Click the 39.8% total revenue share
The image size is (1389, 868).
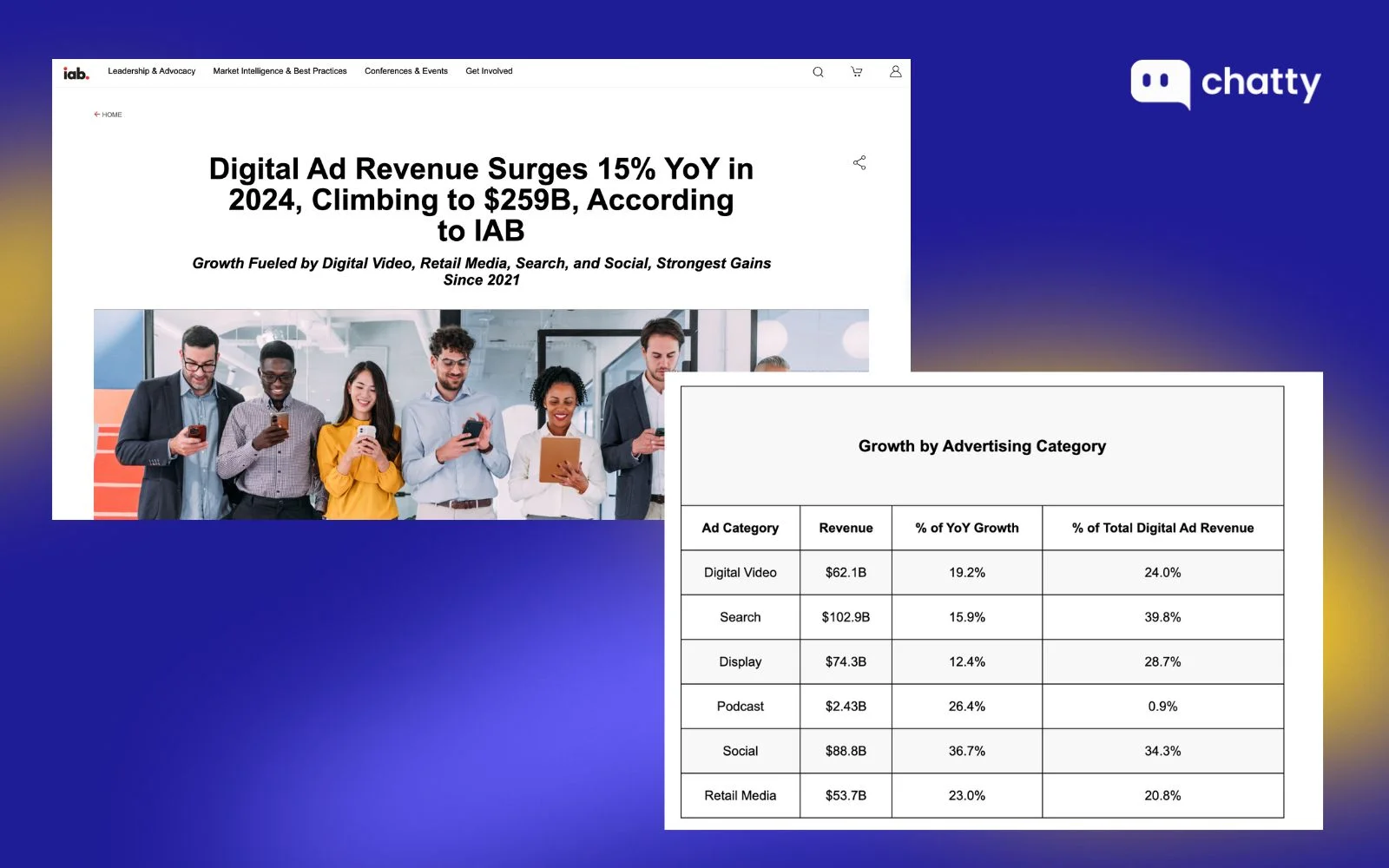click(1162, 617)
